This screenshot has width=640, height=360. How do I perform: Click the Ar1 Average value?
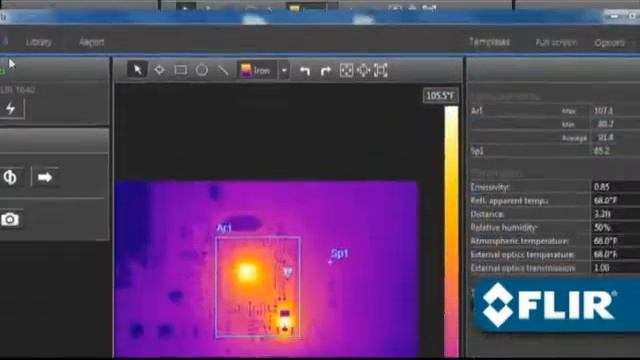pos(606,138)
